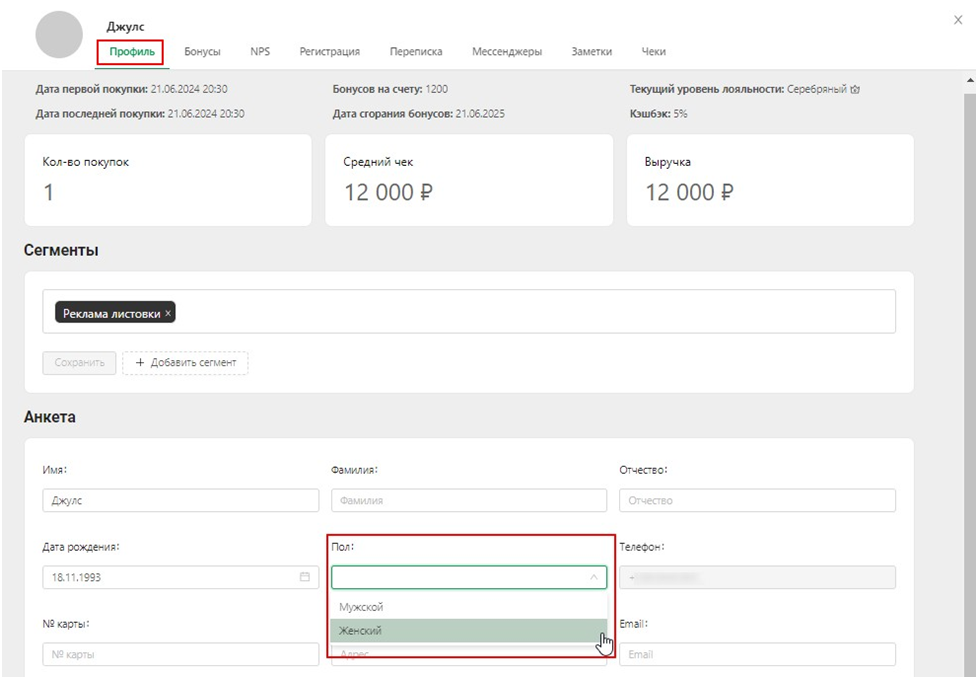Click Дата сгорания бонусов 21.06.2025
Screen dimensions: 978x679
click(419, 114)
